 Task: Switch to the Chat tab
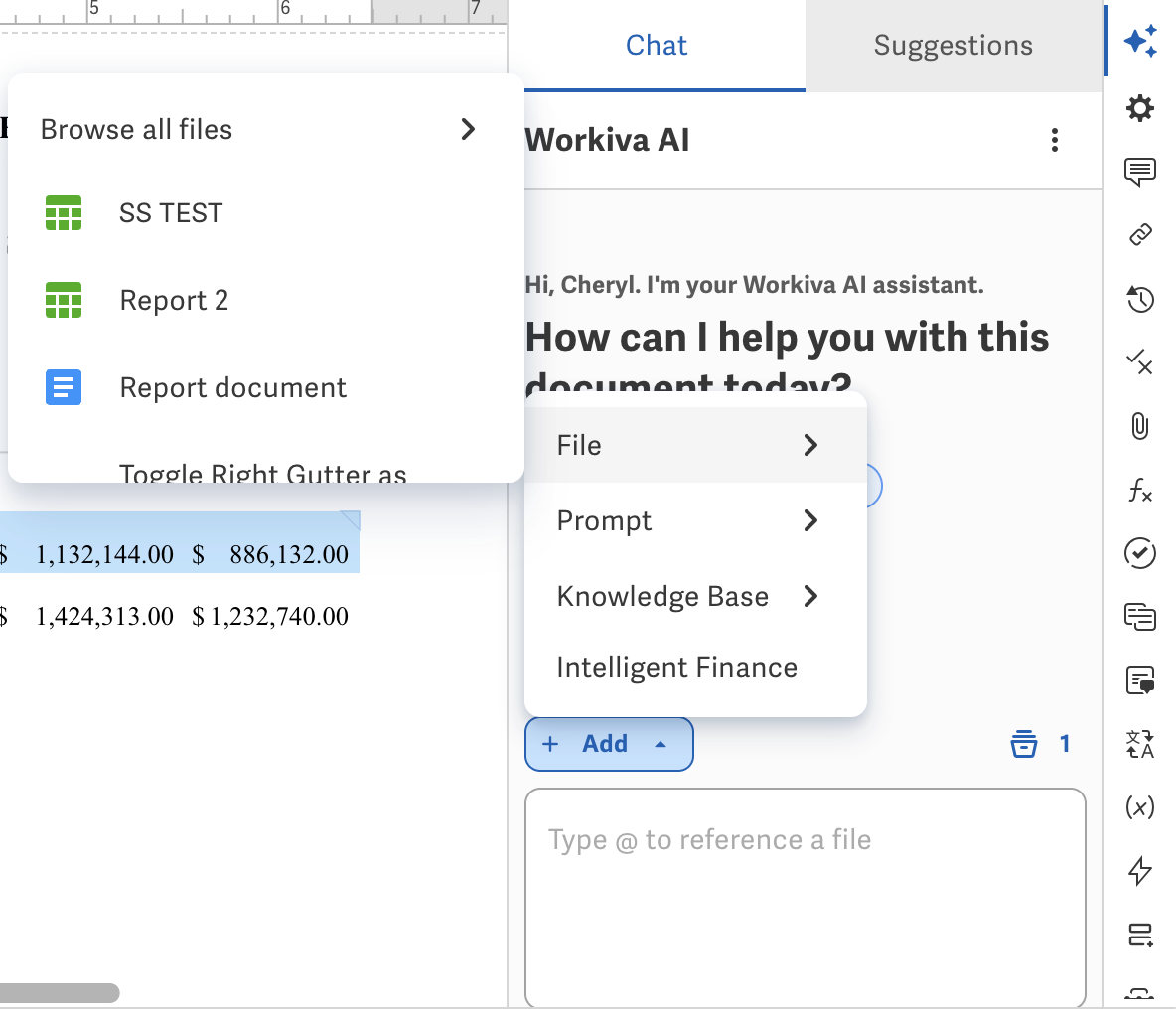point(657,45)
